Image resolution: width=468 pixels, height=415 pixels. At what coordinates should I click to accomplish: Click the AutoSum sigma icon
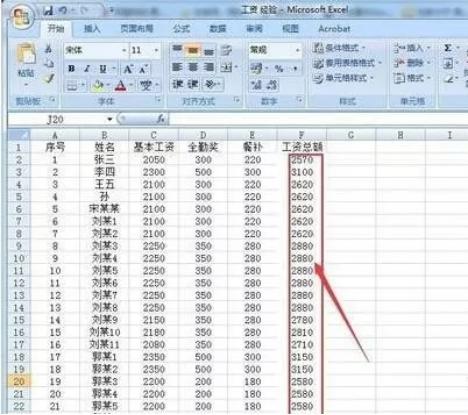pyautogui.click(x=448, y=48)
